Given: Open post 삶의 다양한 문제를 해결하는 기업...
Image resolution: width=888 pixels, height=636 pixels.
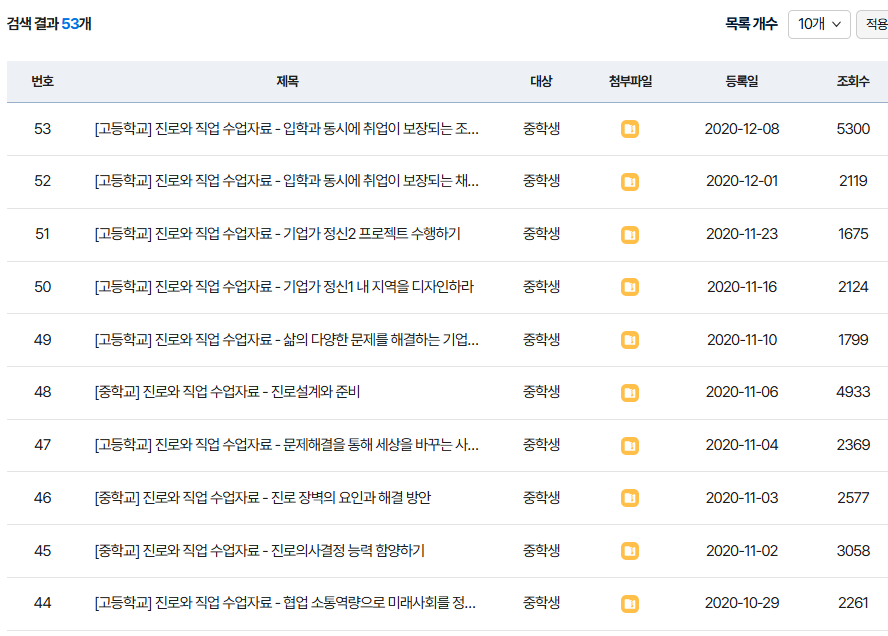Looking at the screenshot, I should [x=287, y=340].
